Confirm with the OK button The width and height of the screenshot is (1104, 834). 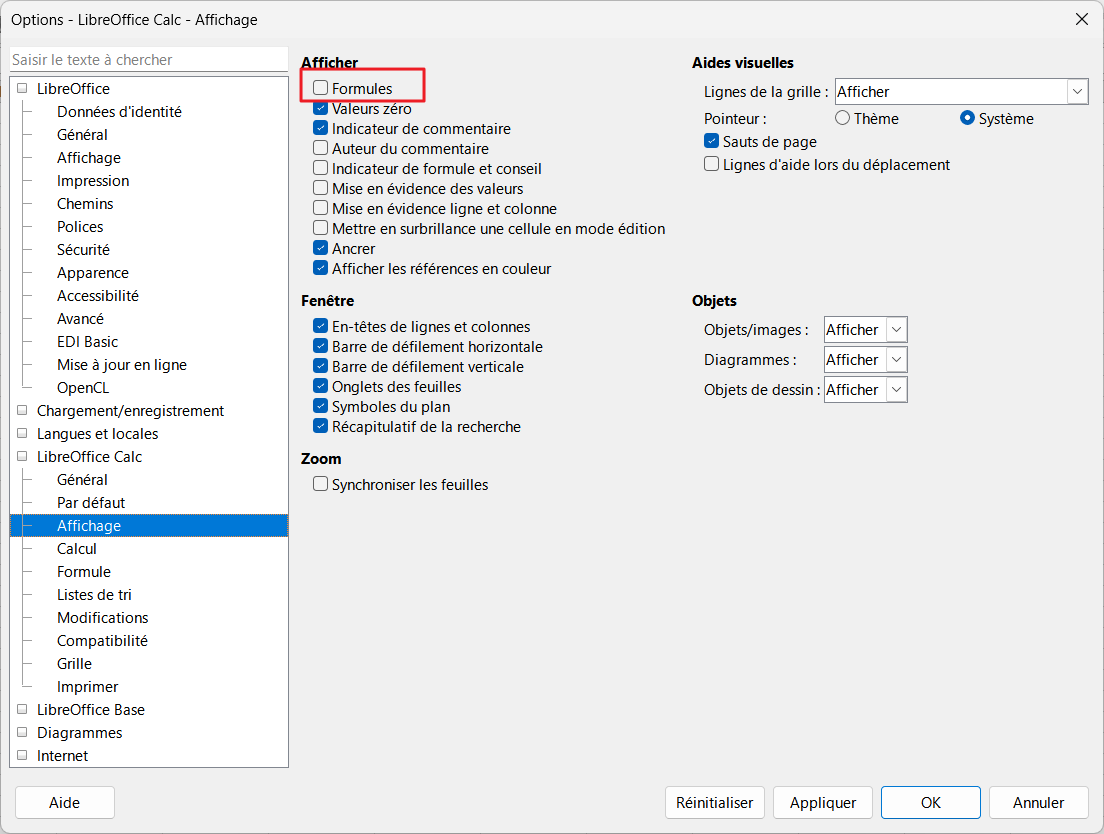(x=931, y=802)
